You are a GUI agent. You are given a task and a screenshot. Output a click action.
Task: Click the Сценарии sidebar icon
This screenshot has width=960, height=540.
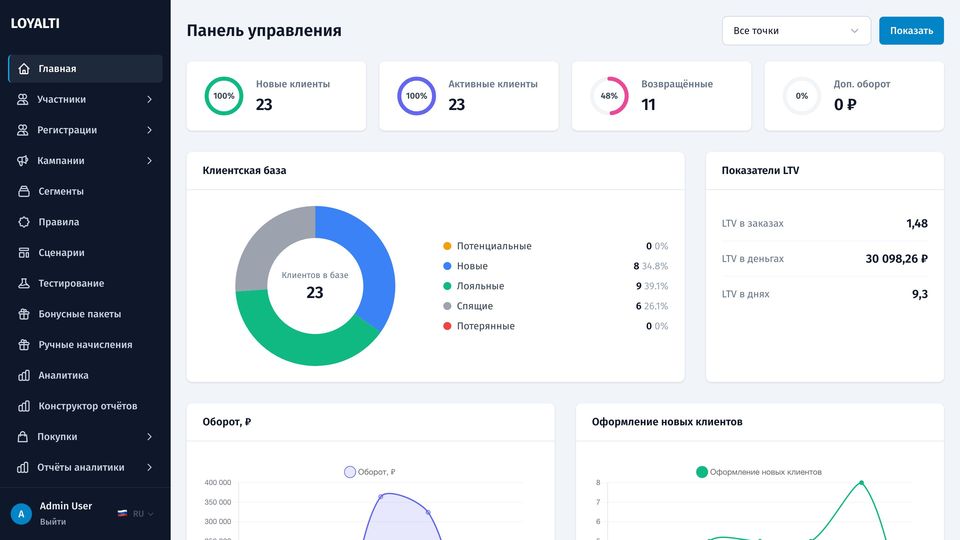click(x=24, y=252)
